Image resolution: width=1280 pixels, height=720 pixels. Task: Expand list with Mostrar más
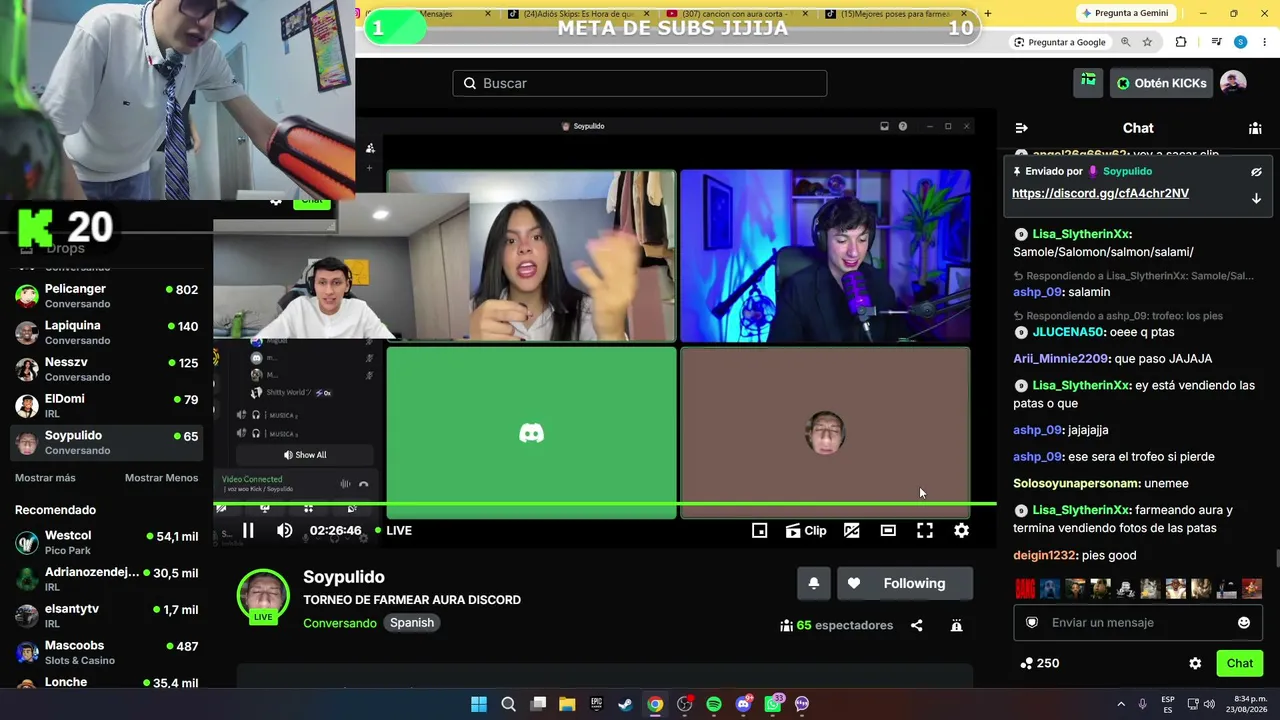coord(45,478)
